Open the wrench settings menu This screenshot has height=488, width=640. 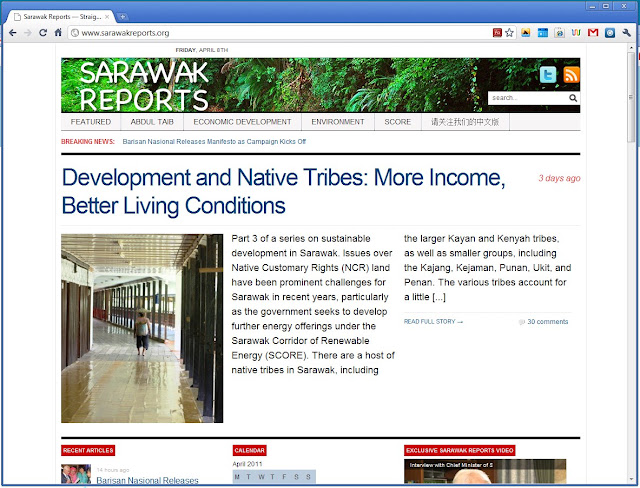(x=627, y=33)
